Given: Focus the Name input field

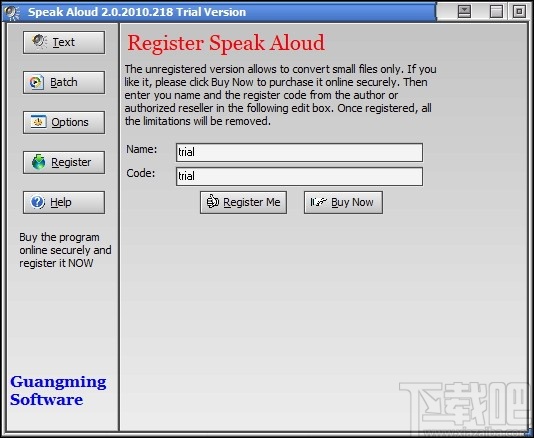Looking at the screenshot, I should [x=299, y=152].
